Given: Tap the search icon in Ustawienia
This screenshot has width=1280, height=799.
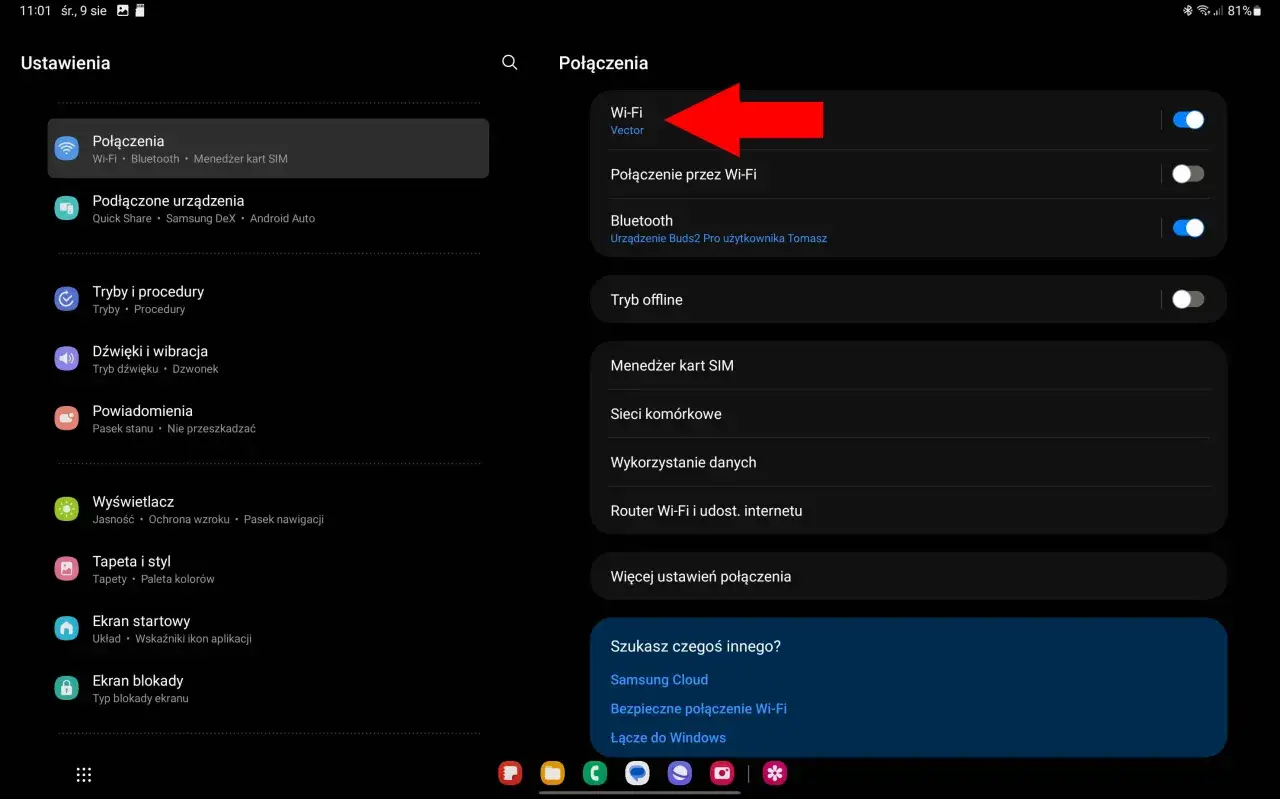Looking at the screenshot, I should click(x=509, y=62).
